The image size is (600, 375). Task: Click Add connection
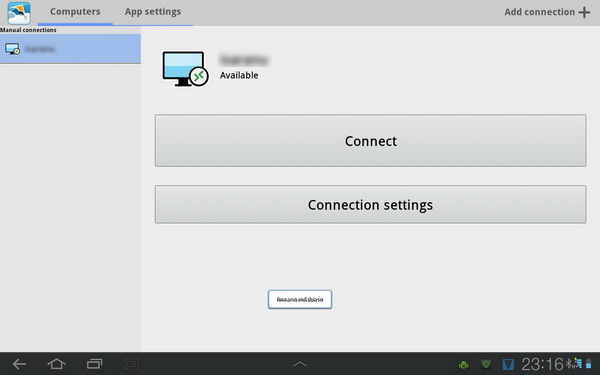coord(547,12)
